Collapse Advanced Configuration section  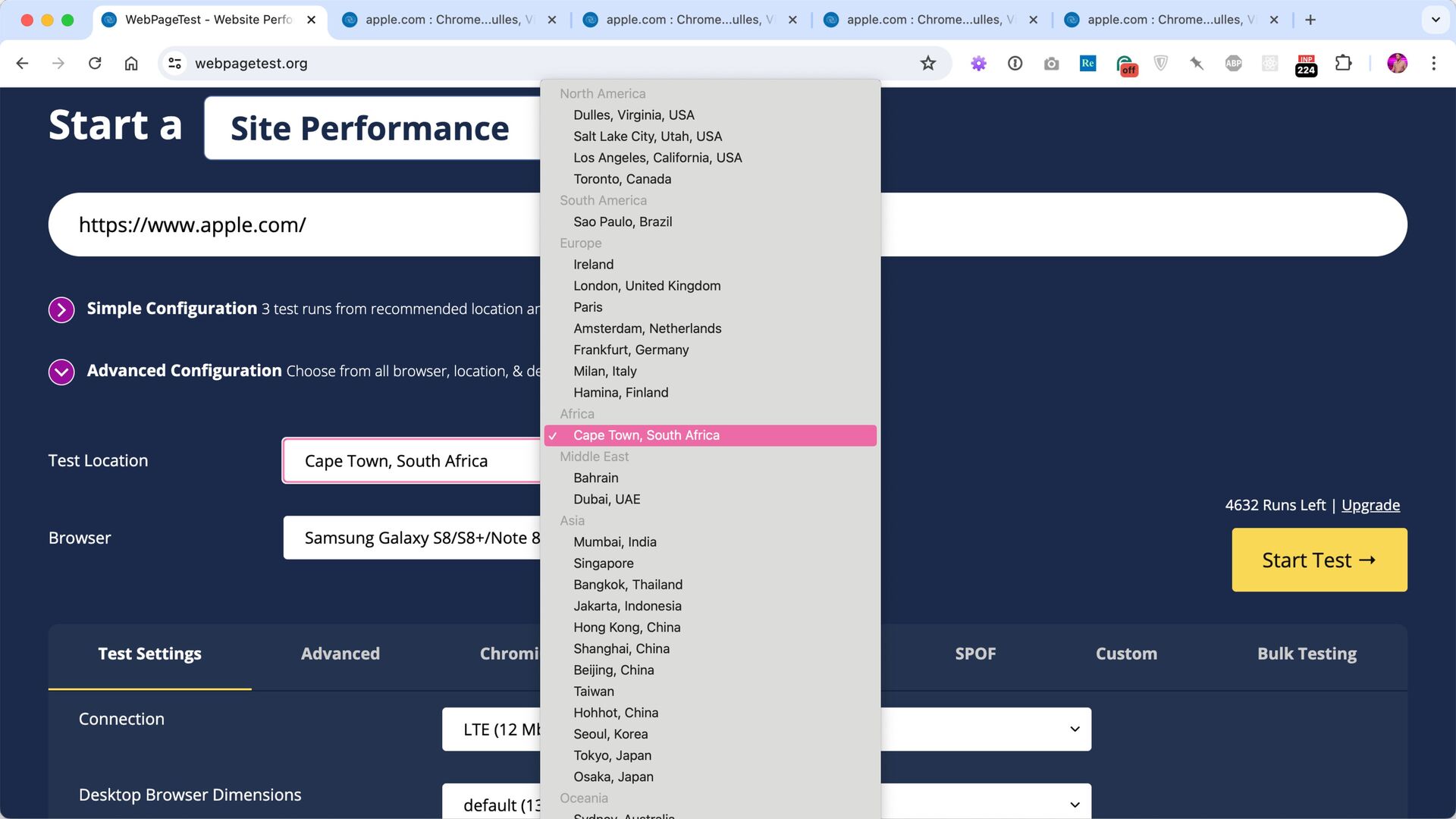(x=61, y=372)
